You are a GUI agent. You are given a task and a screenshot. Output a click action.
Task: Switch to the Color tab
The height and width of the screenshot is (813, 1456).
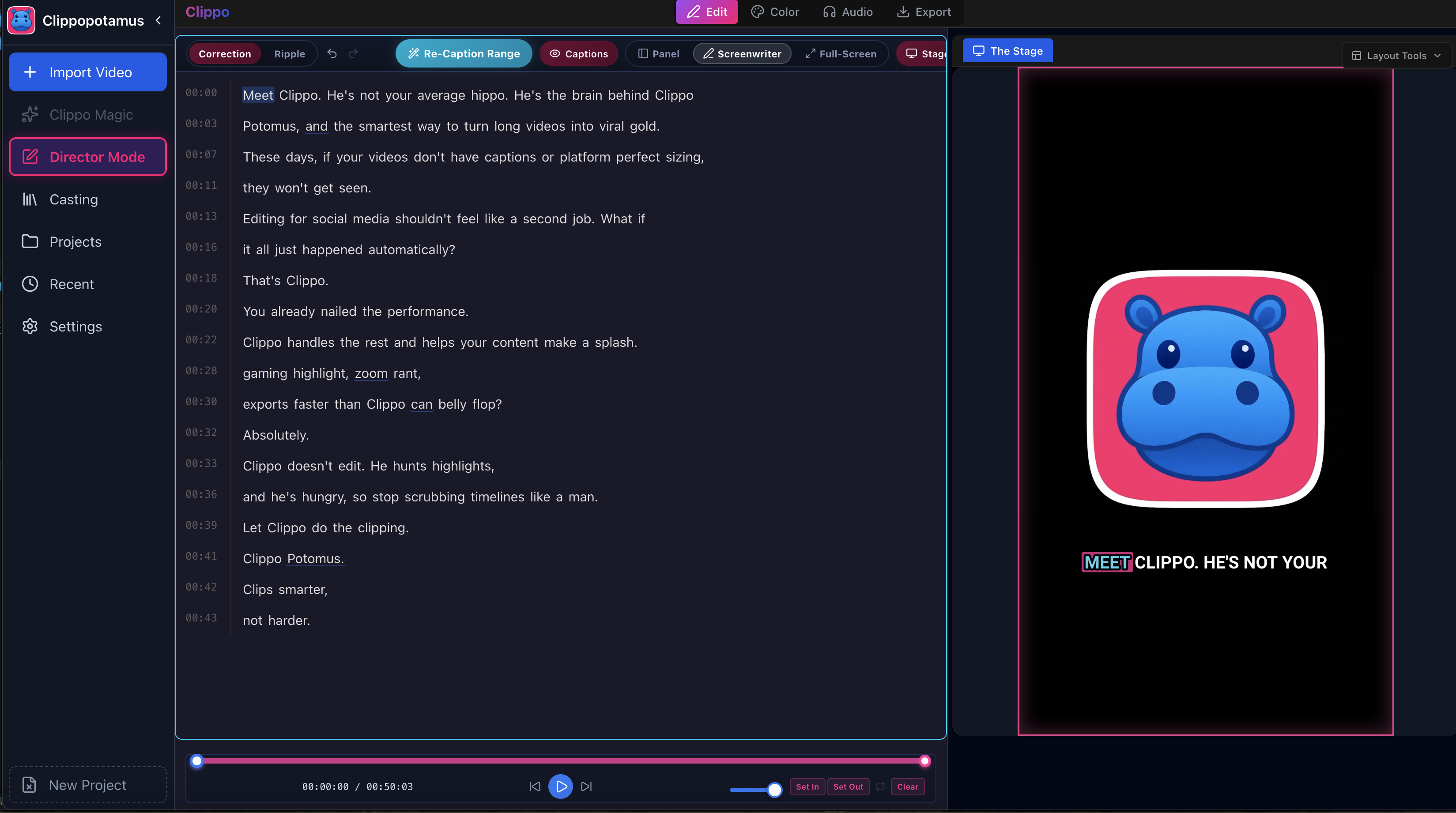pos(775,12)
